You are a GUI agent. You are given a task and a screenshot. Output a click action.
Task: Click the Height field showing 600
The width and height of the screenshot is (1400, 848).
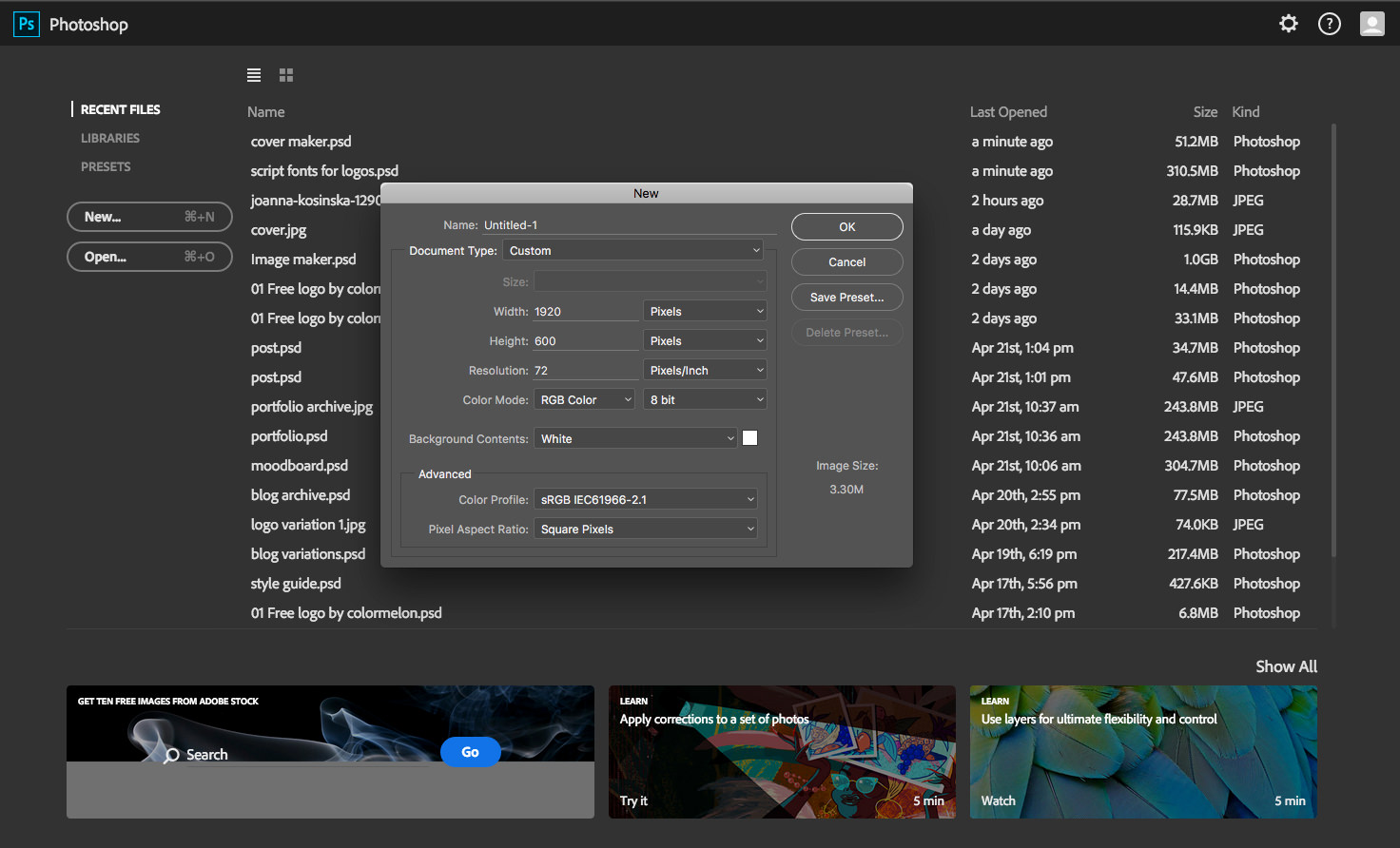click(x=587, y=341)
